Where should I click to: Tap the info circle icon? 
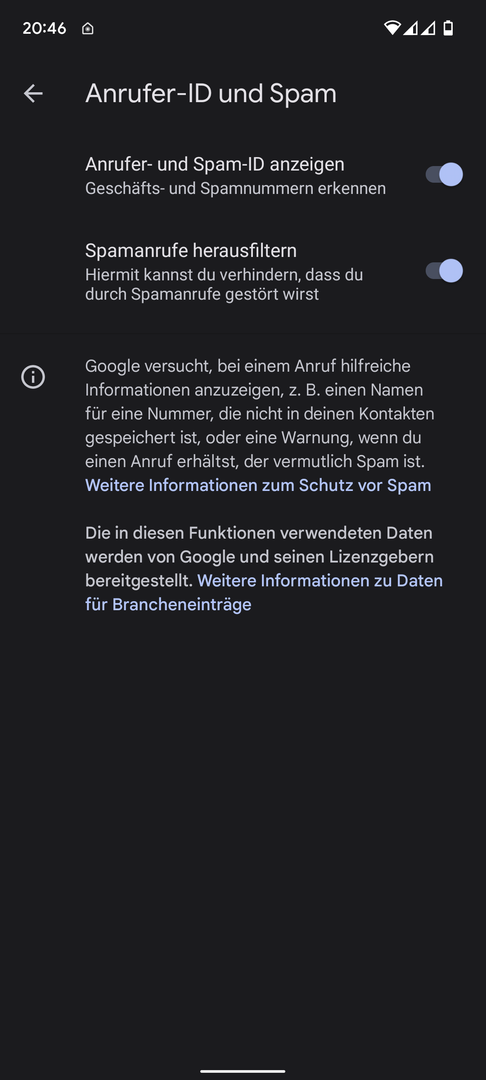(x=33, y=377)
